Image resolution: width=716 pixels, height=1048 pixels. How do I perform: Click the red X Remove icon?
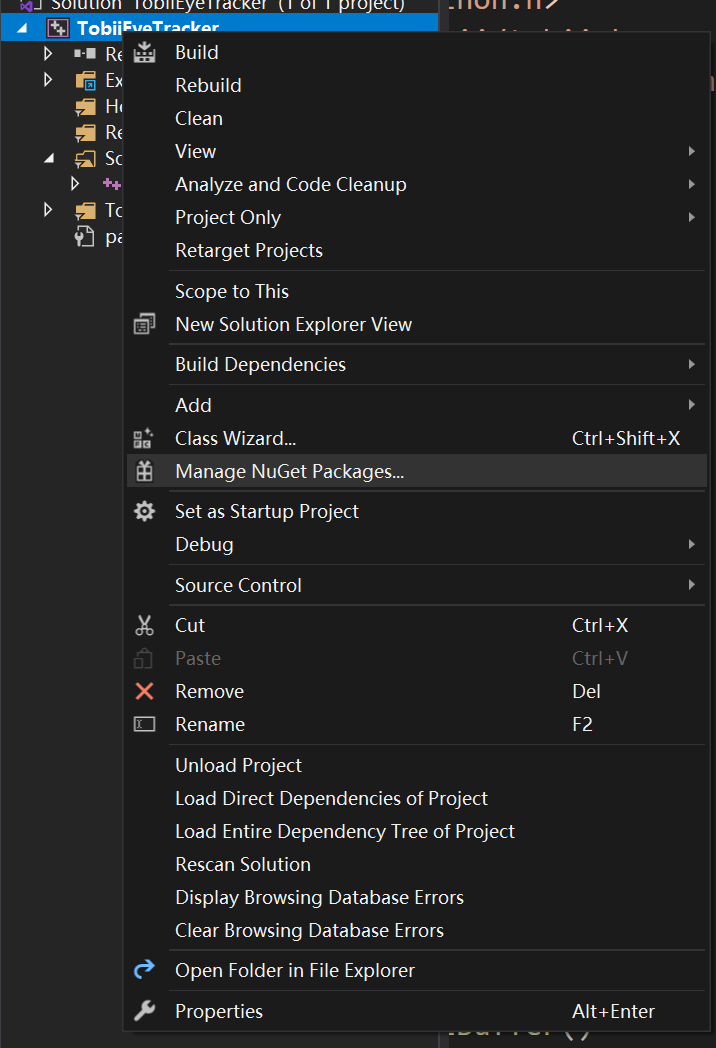tap(144, 691)
